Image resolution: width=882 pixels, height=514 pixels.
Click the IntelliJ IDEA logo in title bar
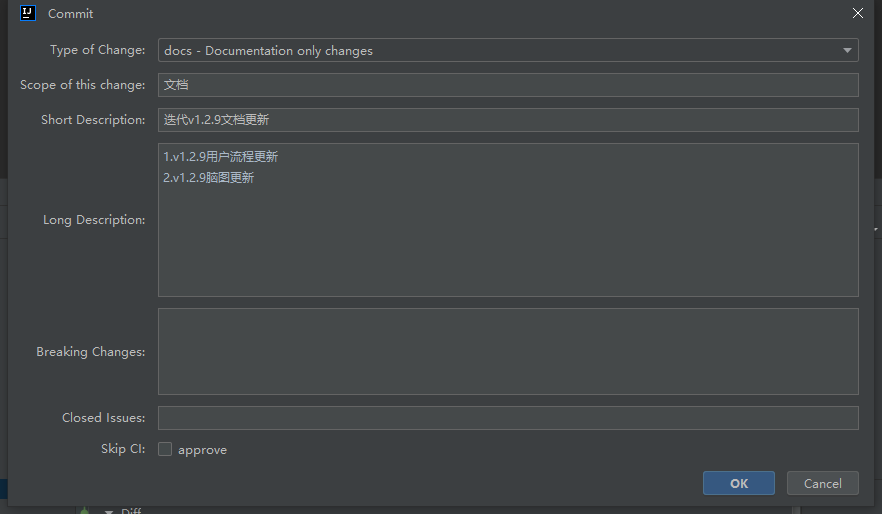click(x=28, y=13)
